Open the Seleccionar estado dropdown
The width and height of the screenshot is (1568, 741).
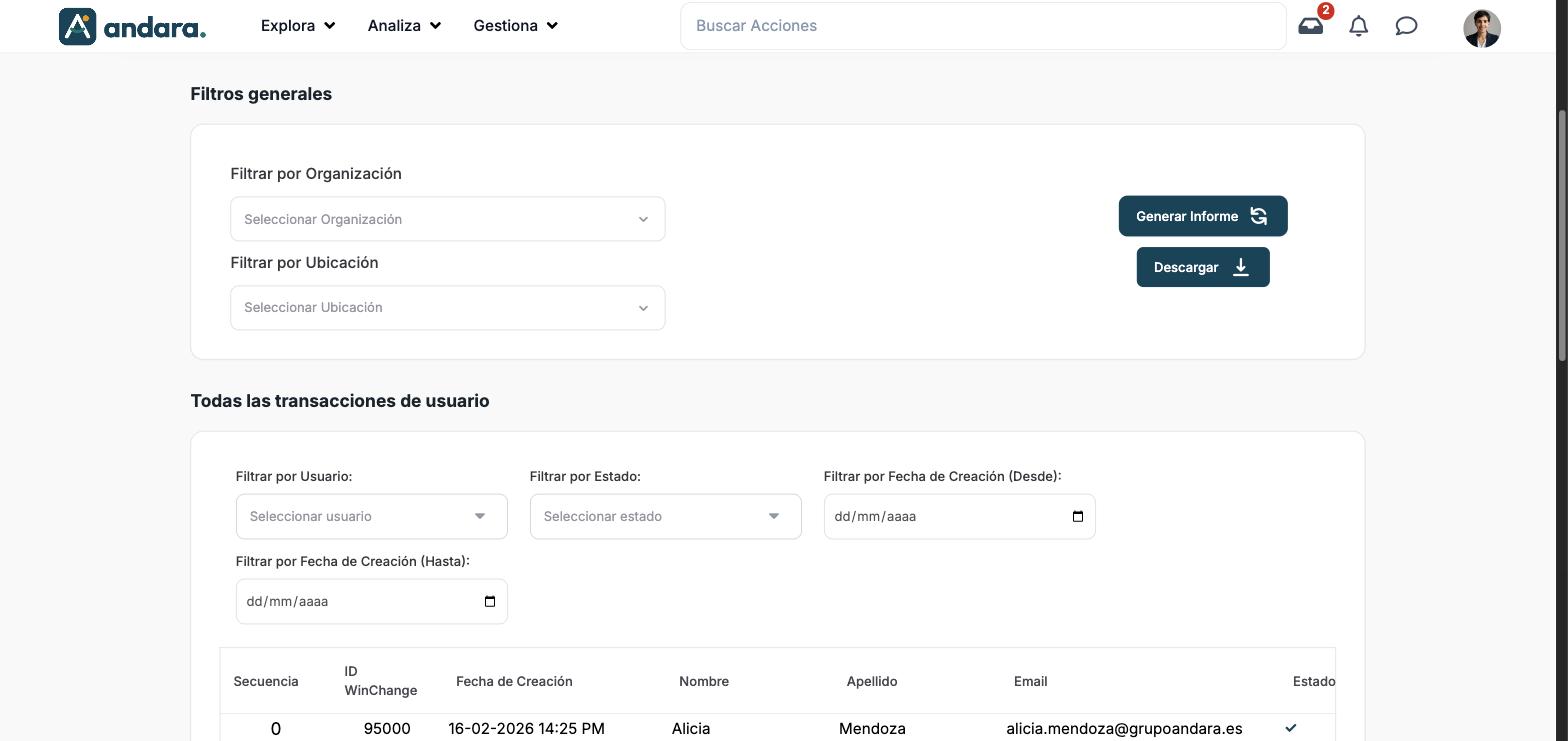[x=665, y=516]
